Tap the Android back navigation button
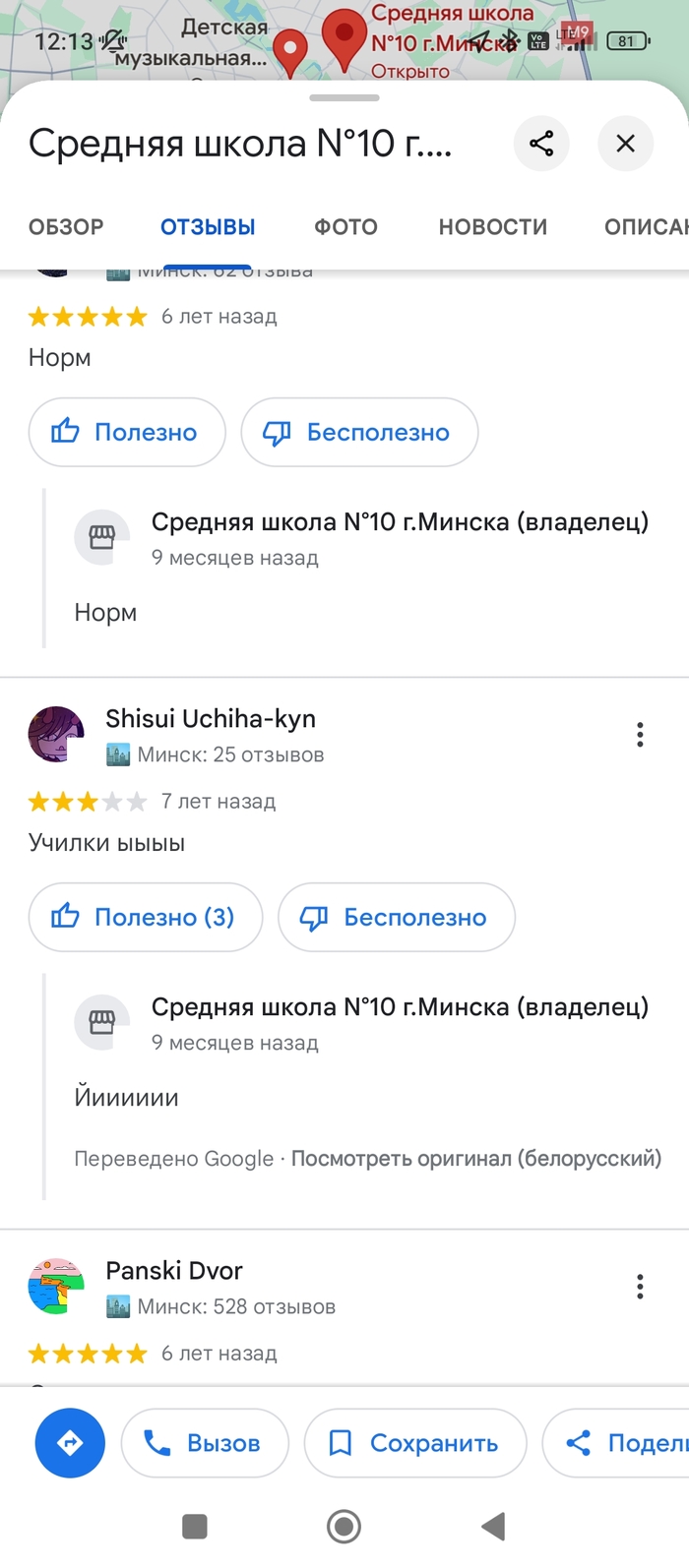 tap(493, 1527)
